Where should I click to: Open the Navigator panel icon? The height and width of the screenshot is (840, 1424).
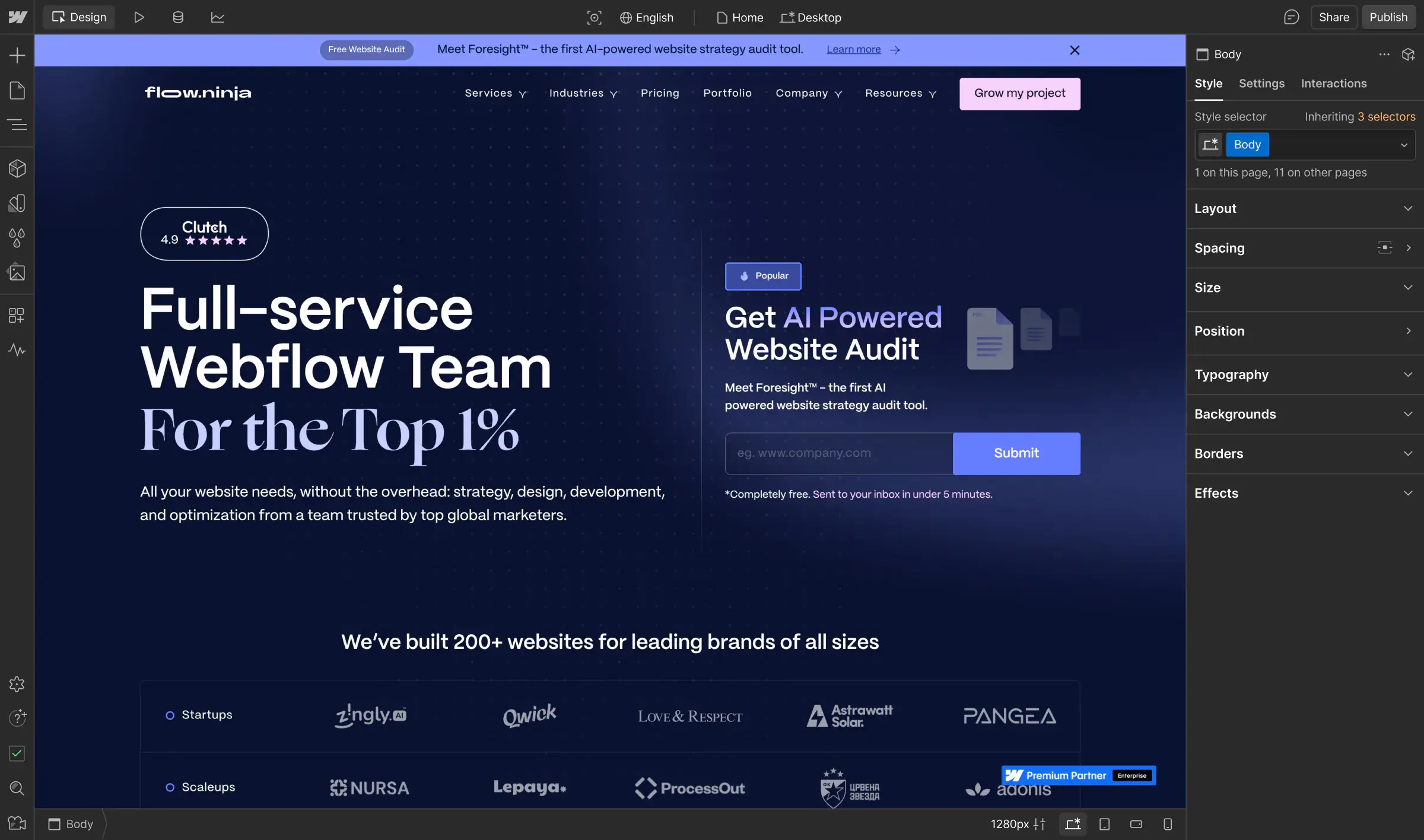(17, 125)
